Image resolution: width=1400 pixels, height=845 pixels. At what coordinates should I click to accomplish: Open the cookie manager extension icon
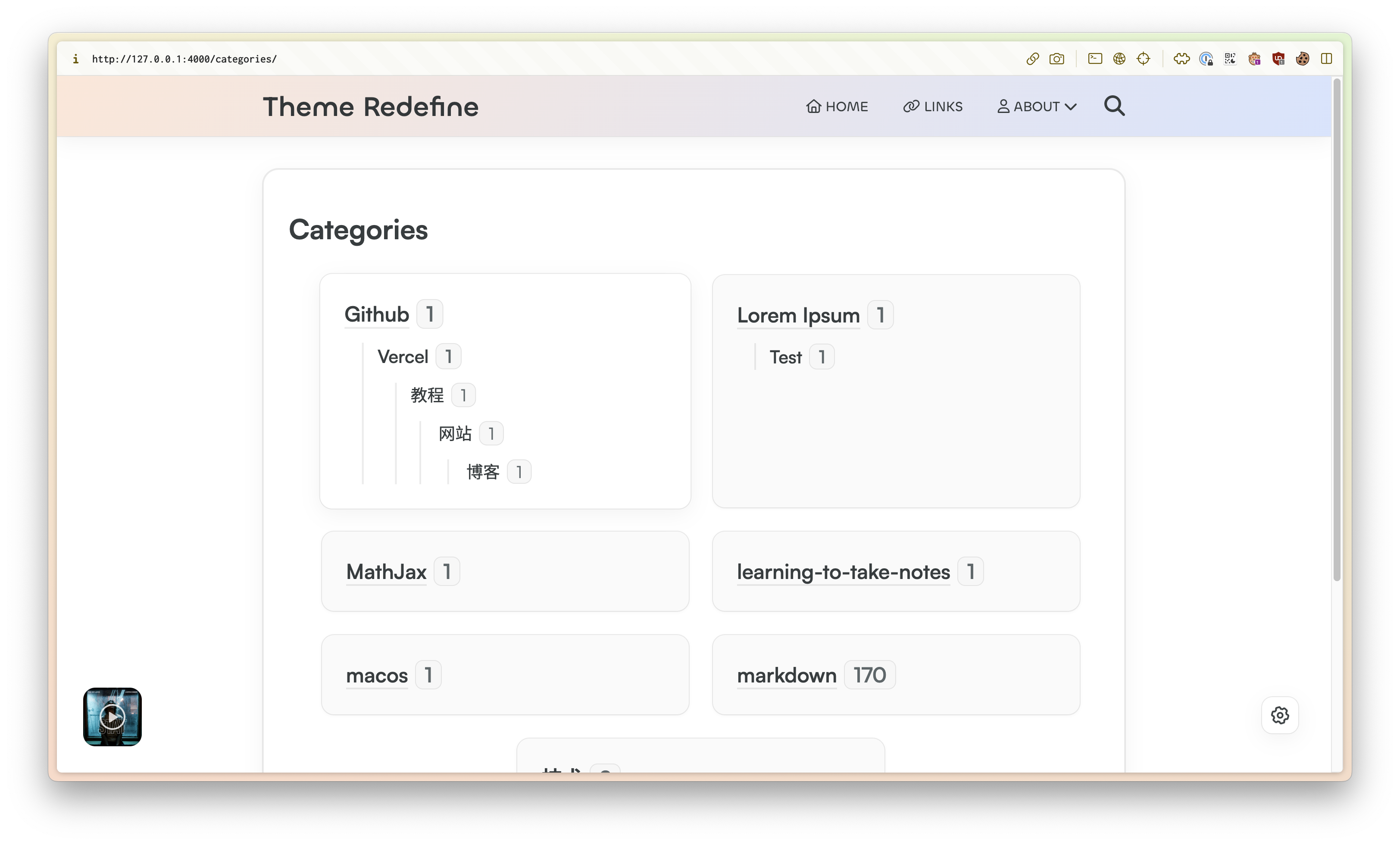coord(1302,59)
